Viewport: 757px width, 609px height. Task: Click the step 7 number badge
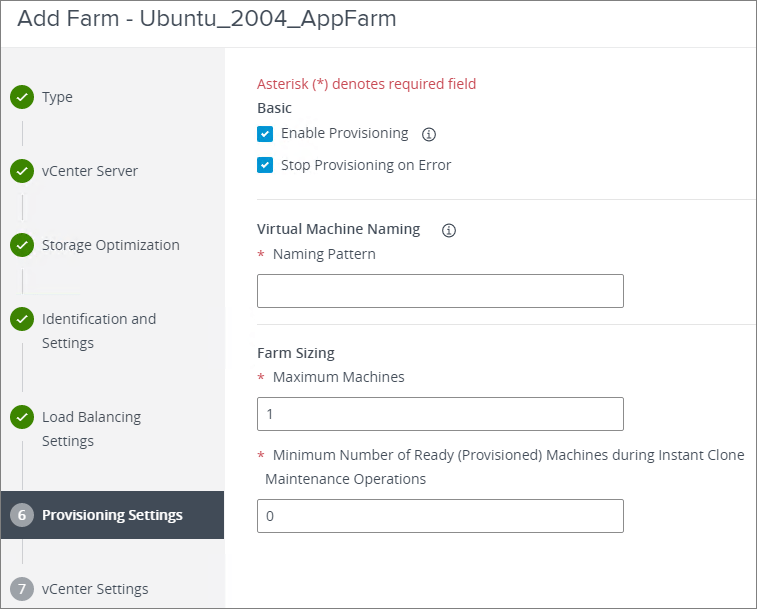tap(22, 588)
